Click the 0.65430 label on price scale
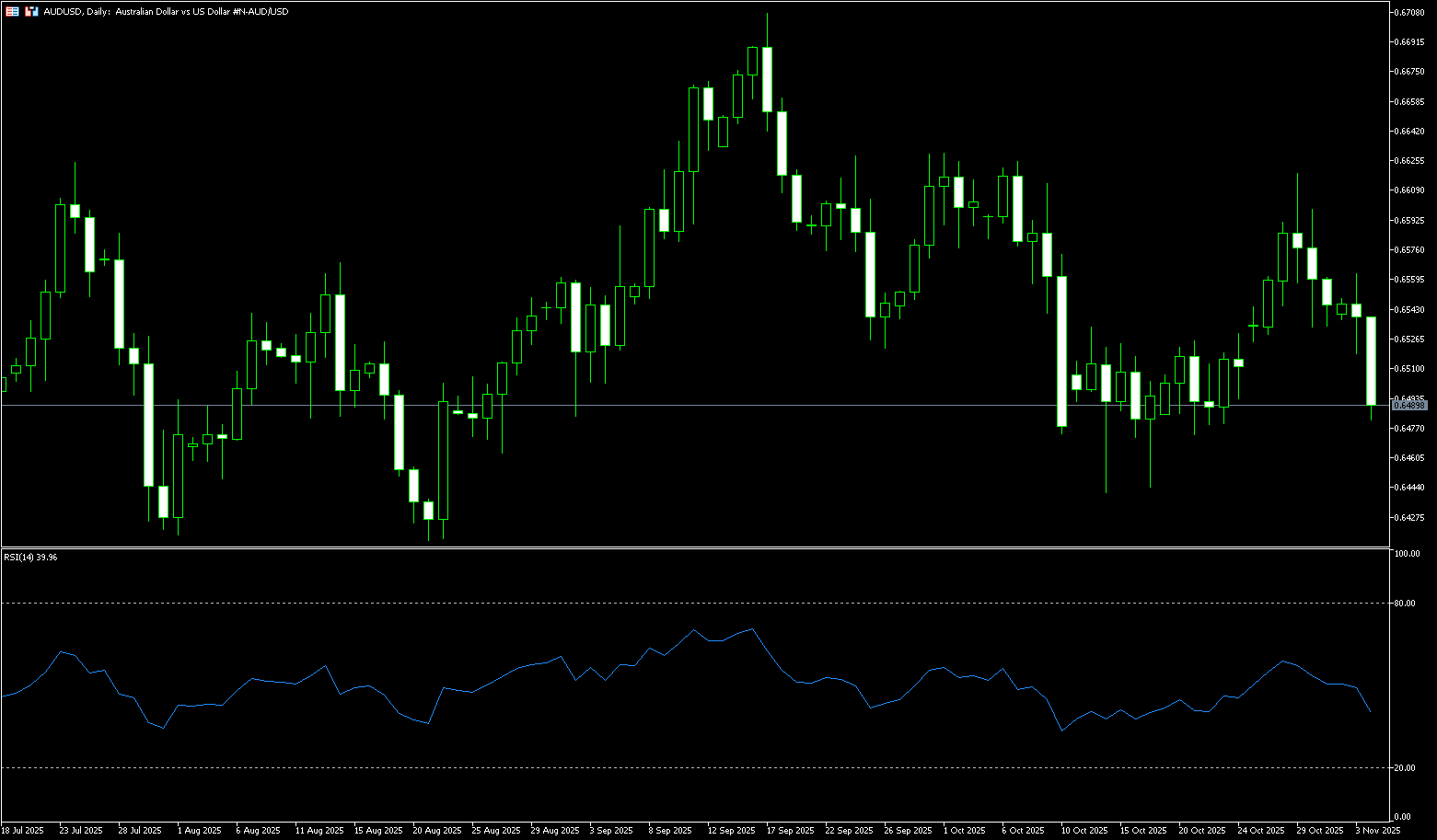The image size is (1437, 840). (1409, 309)
